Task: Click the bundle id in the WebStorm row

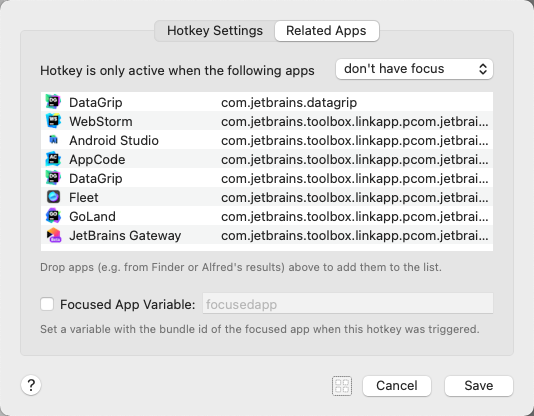Action: (355, 122)
